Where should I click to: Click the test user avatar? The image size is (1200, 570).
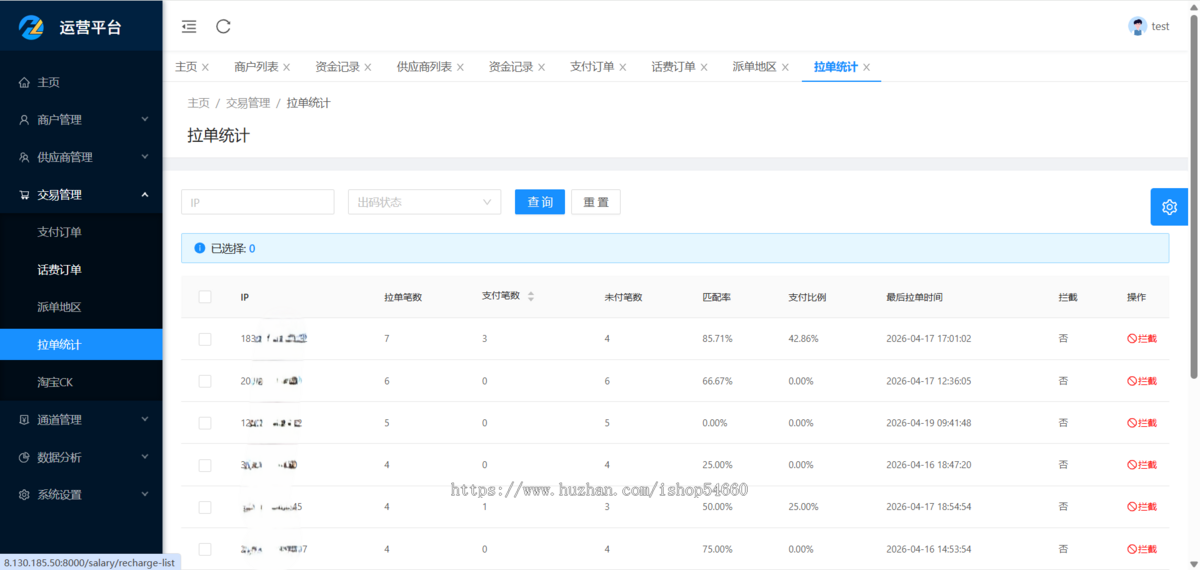click(1137, 27)
